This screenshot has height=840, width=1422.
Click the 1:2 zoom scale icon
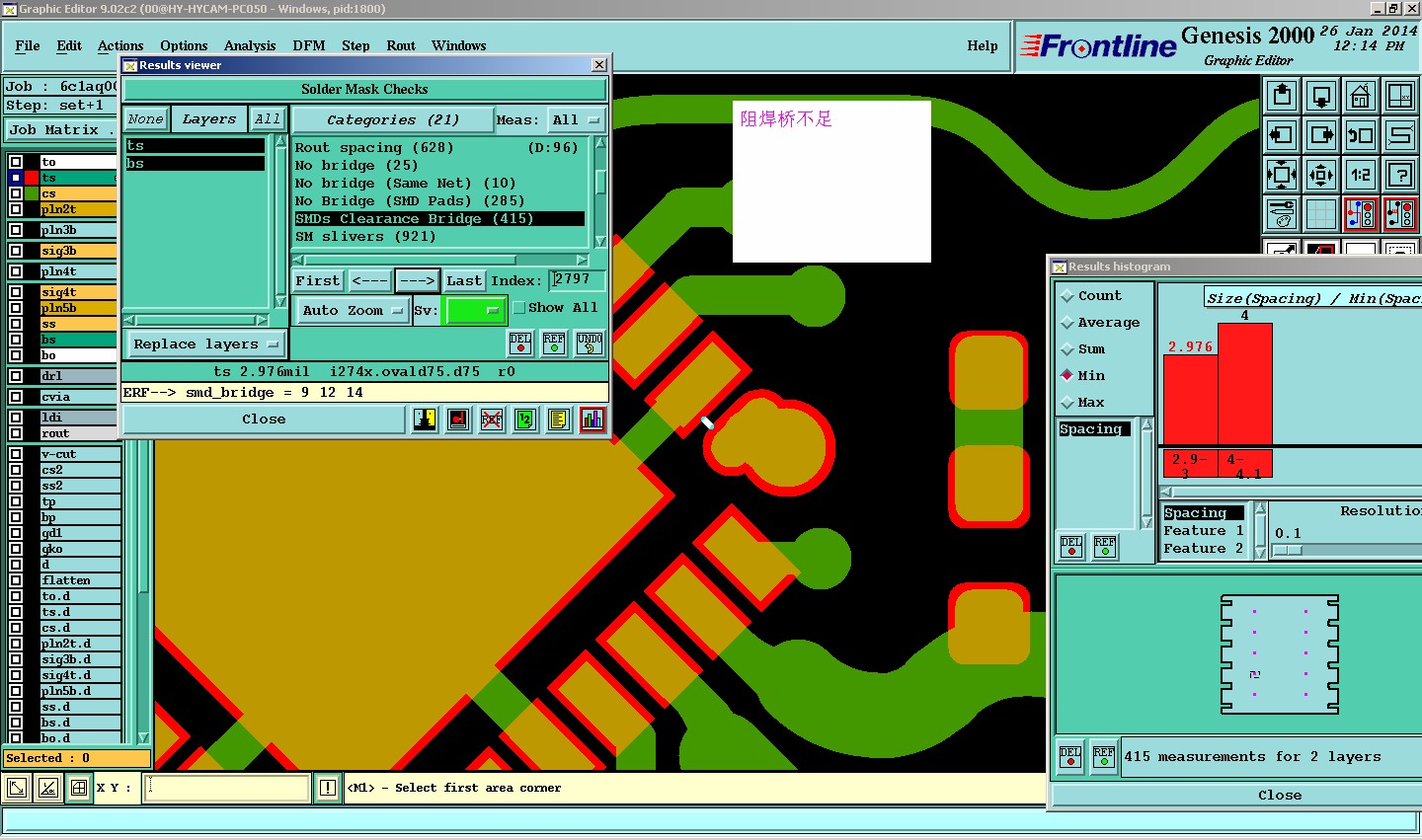click(x=1361, y=175)
